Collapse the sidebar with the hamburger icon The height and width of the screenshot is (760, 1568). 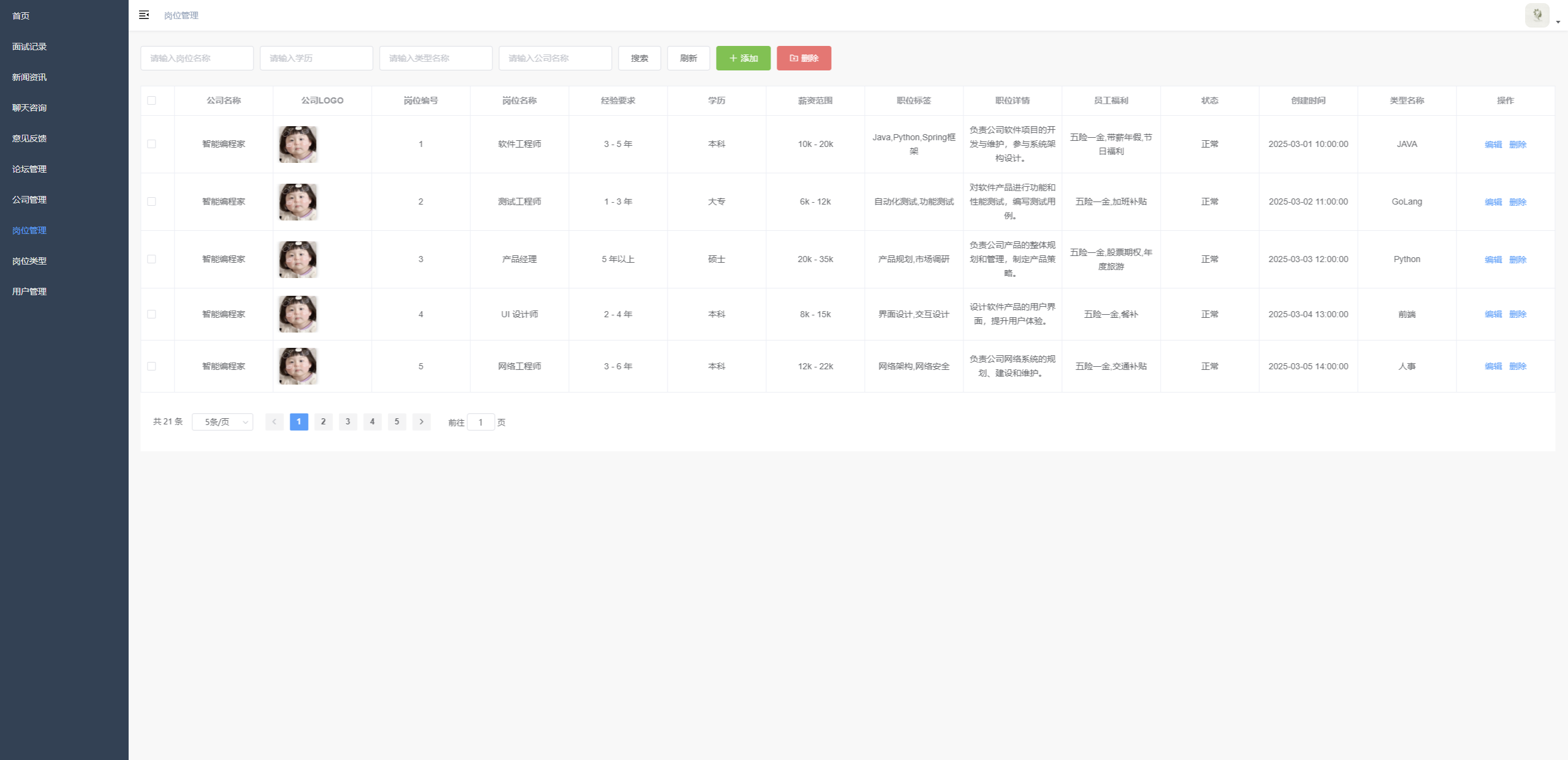[144, 15]
